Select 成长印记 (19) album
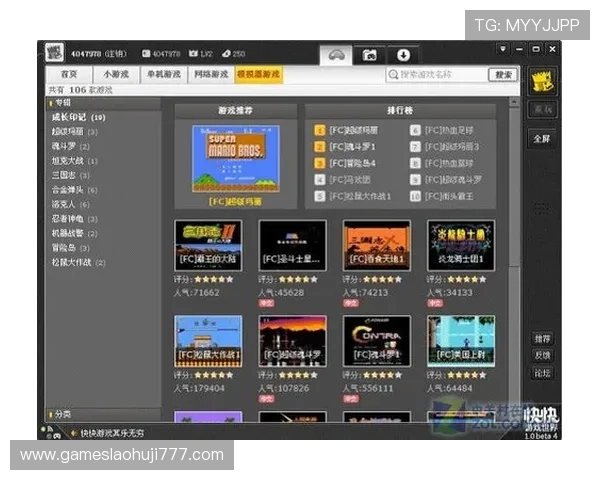600x480 pixels. [78, 118]
